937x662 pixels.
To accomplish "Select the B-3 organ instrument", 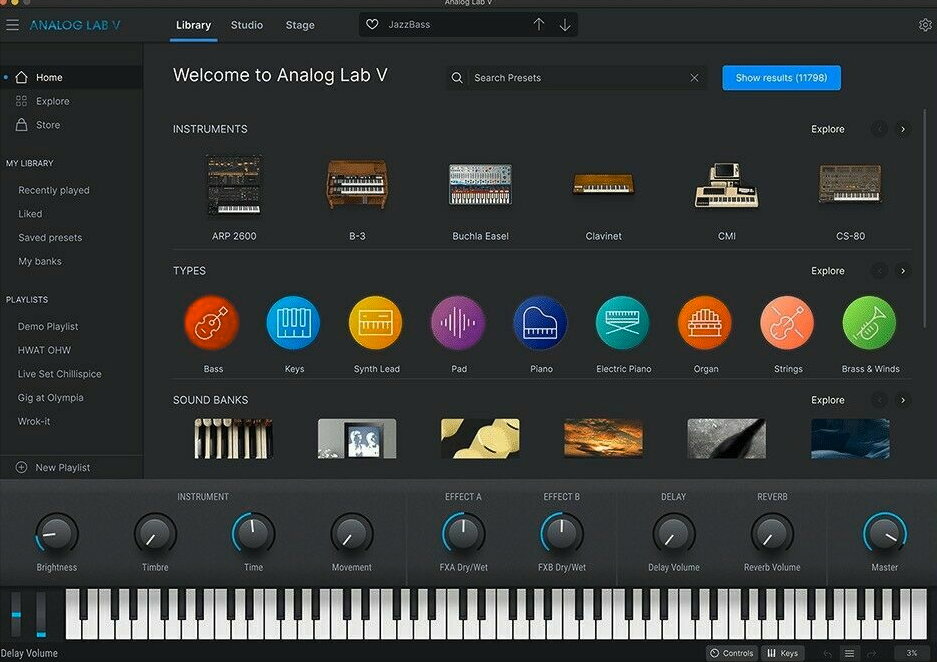I will [x=357, y=185].
